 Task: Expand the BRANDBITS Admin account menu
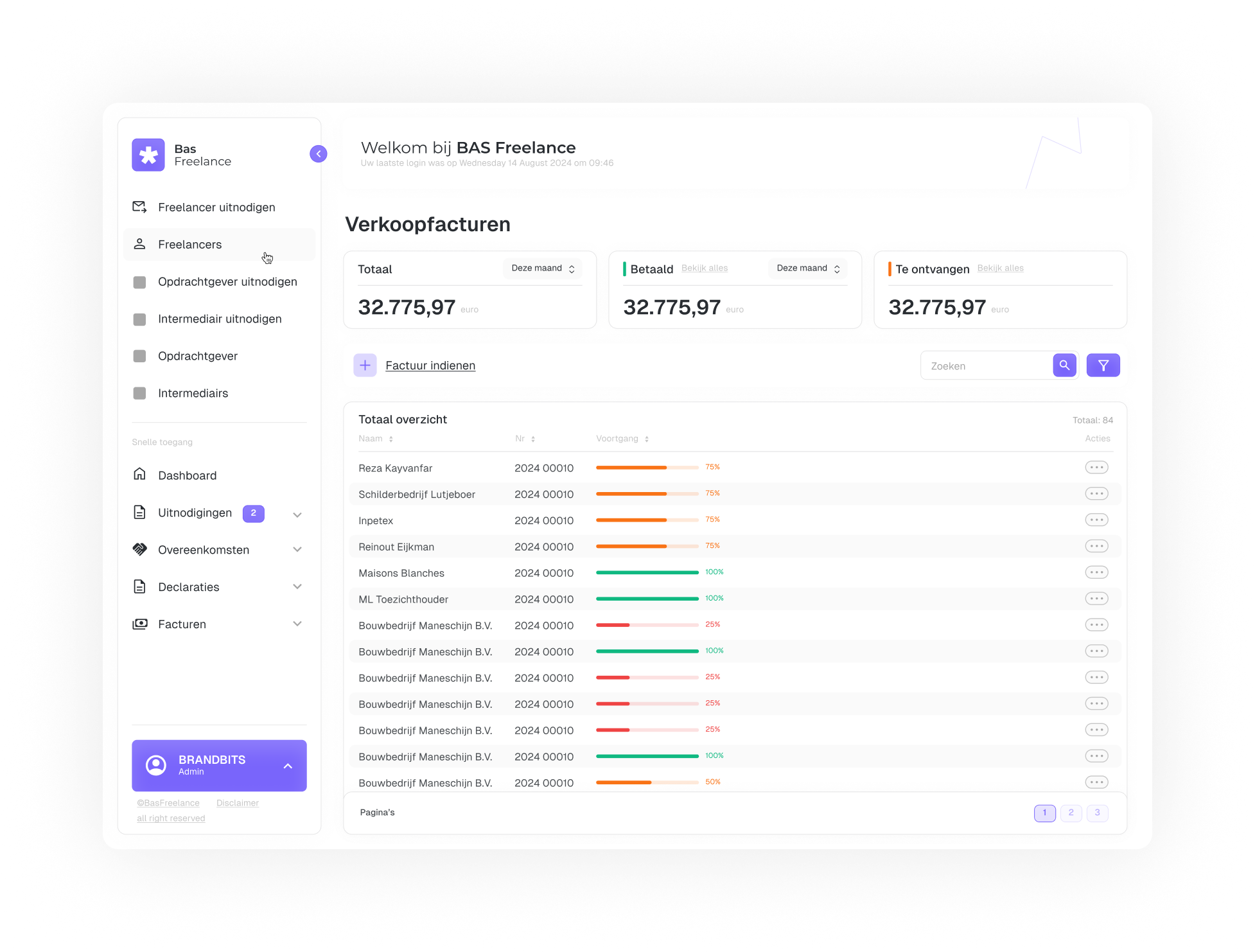coord(287,766)
